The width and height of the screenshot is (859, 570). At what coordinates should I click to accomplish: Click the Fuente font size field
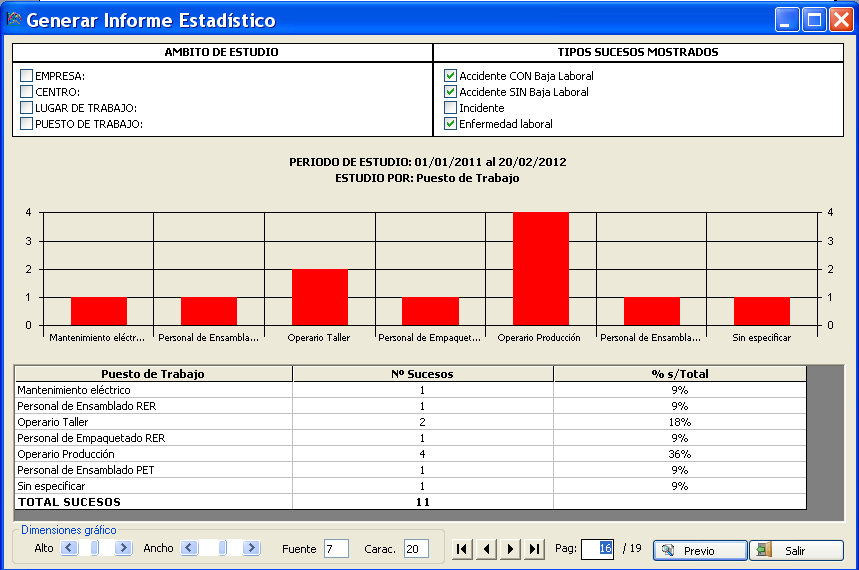(336, 549)
